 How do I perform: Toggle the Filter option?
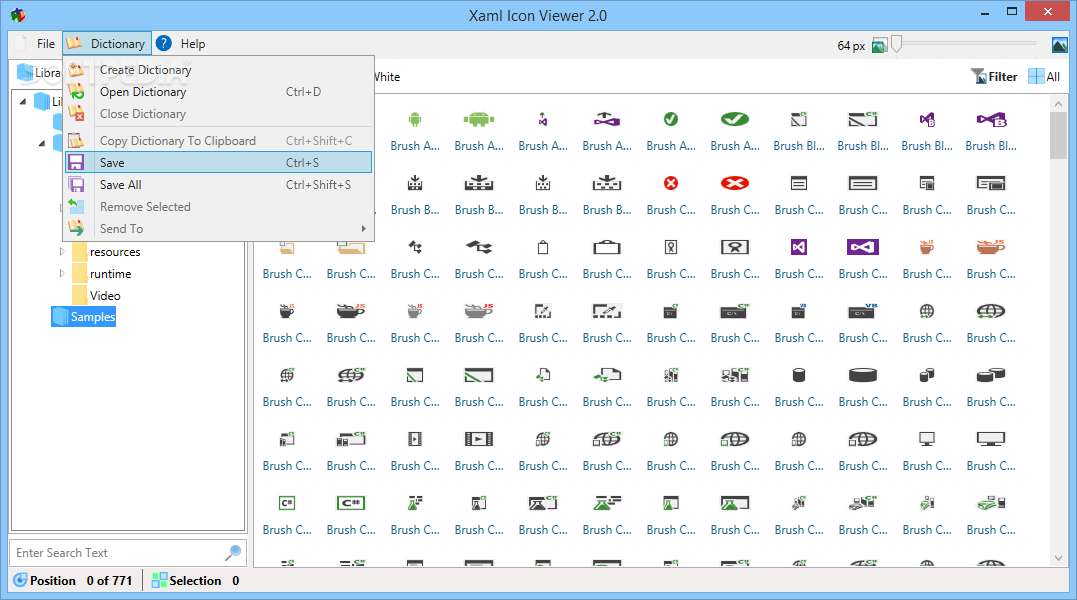click(994, 77)
